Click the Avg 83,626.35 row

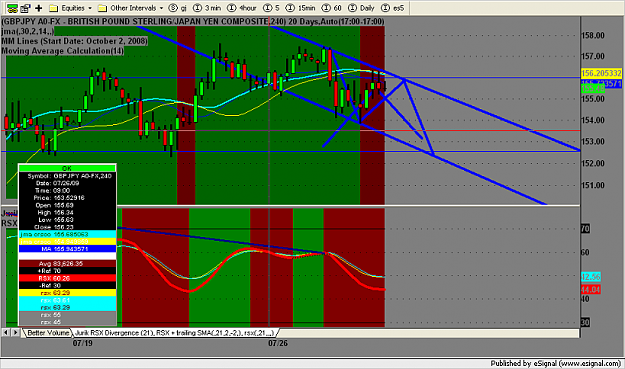coord(67,263)
